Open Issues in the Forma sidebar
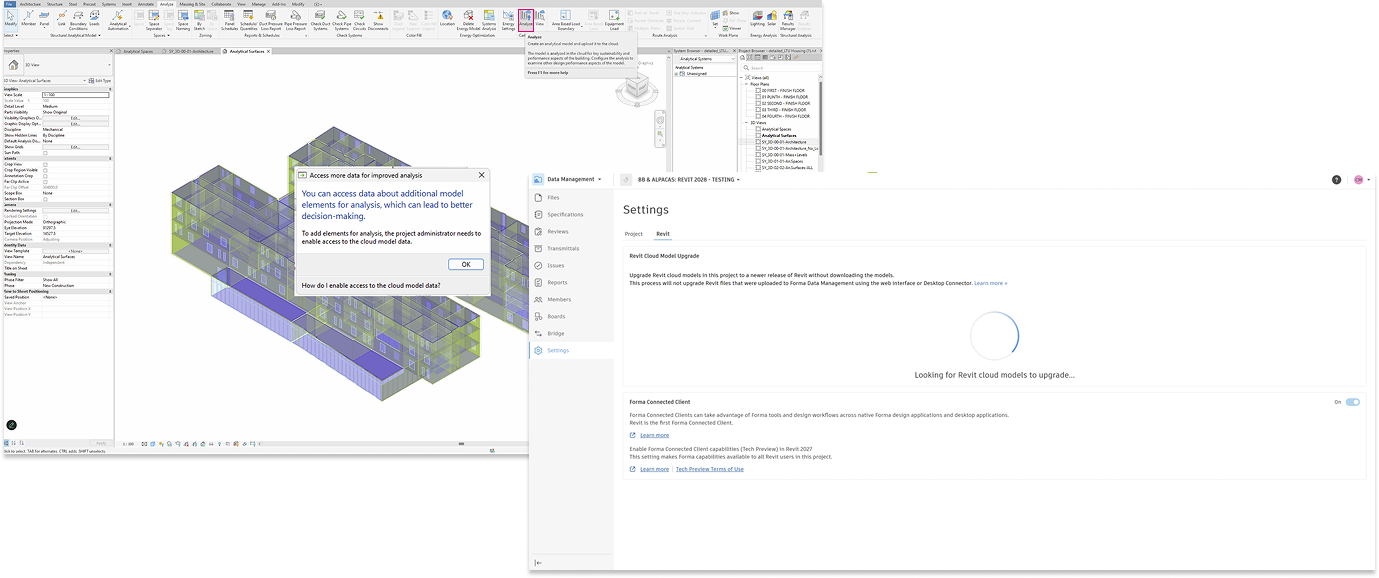This screenshot has height=578, width=1379. coord(555,266)
